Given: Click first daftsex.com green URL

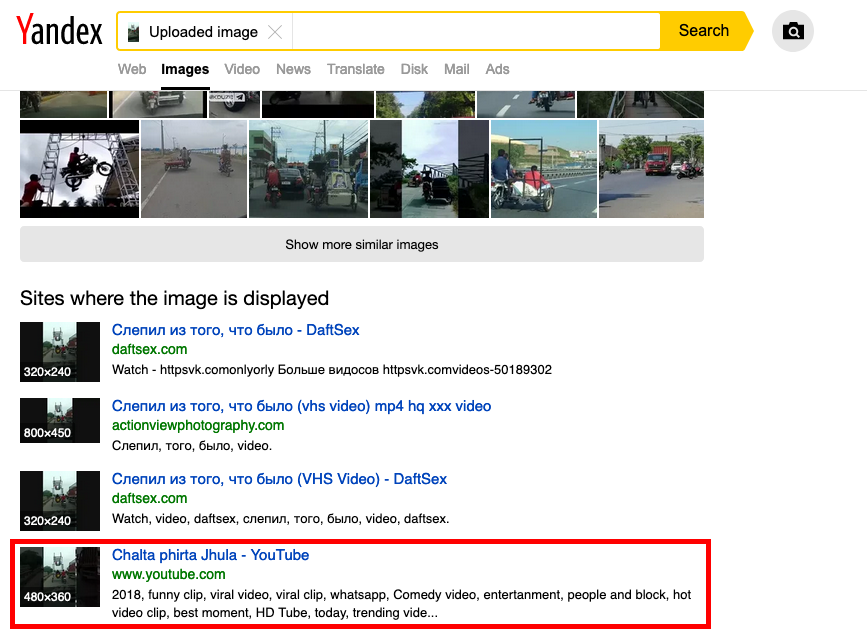Looking at the screenshot, I should pyautogui.click(x=149, y=349).
